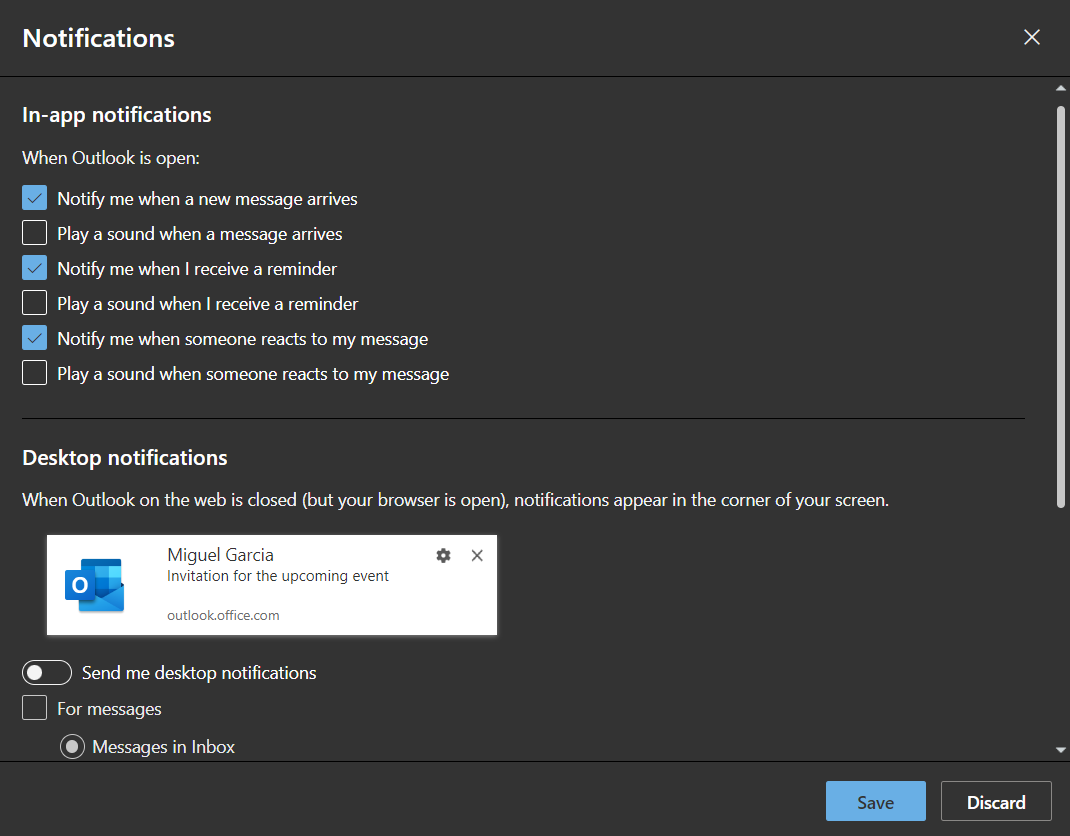Open the outlook.office.com link in the preview
Image resolution: width=1070 pixels, height=836 pixels.
pyautogui.click(x=223, y=615)
